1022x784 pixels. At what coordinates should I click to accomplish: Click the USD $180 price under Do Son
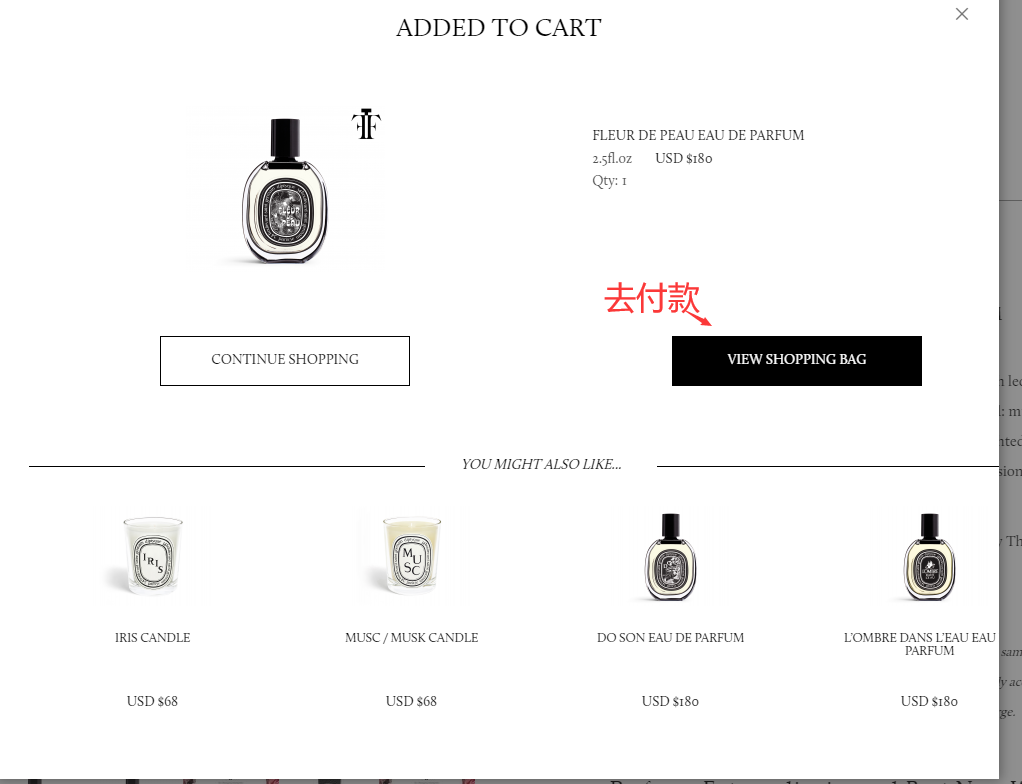[670, 701]
